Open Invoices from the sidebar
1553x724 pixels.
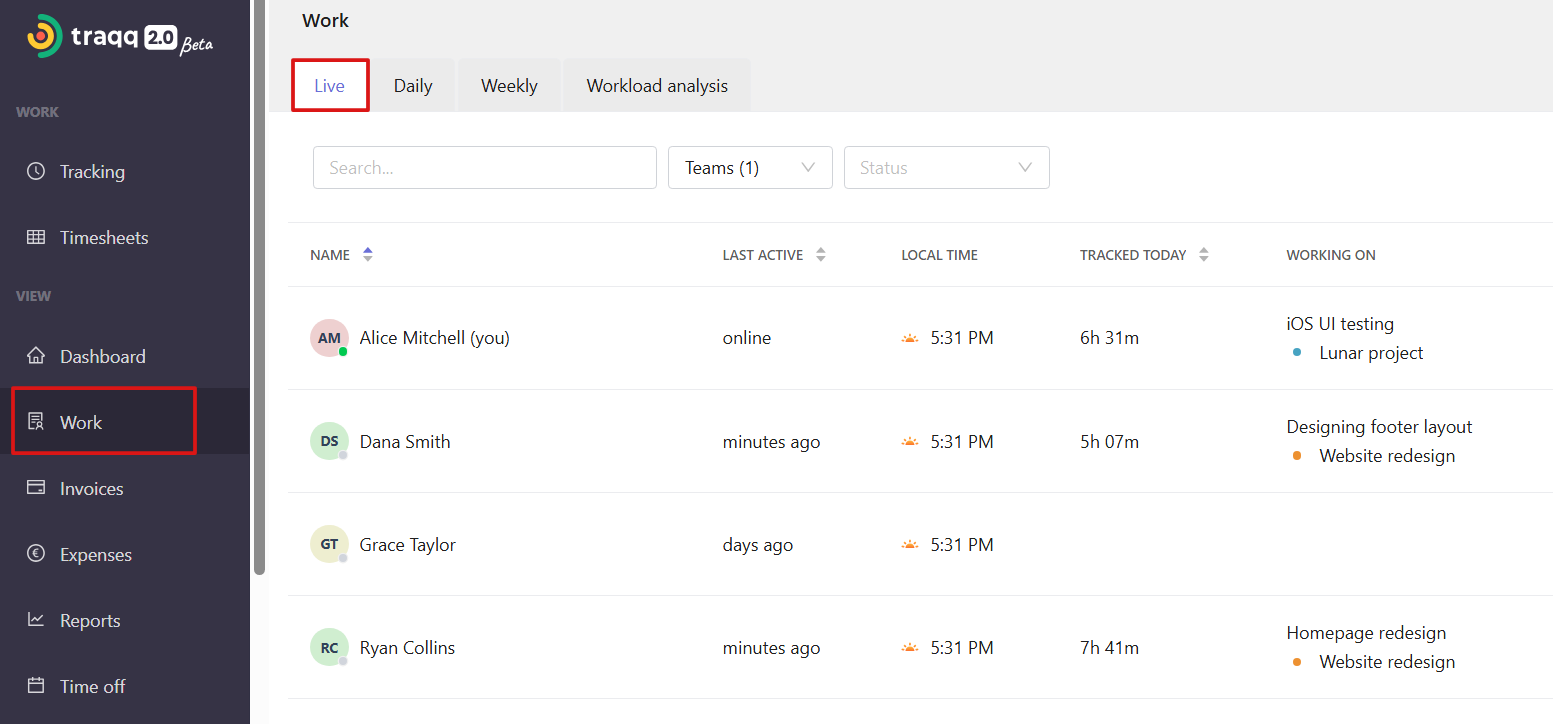(125, 488)
